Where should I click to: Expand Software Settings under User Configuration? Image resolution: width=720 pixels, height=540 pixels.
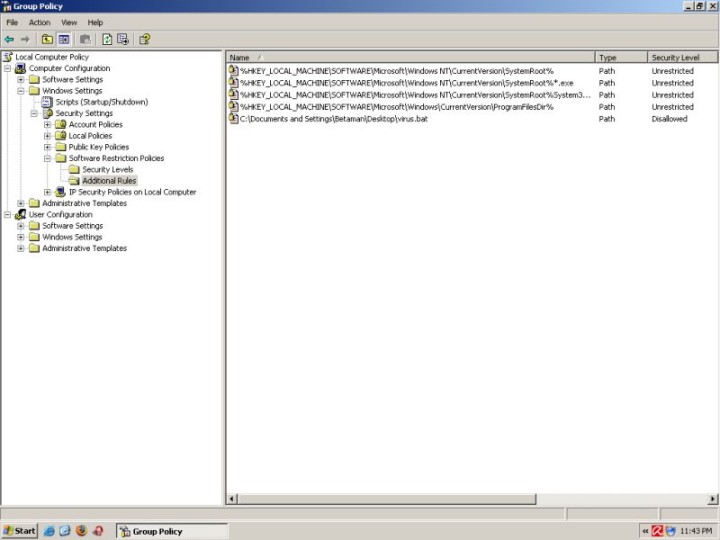[21, 225]
